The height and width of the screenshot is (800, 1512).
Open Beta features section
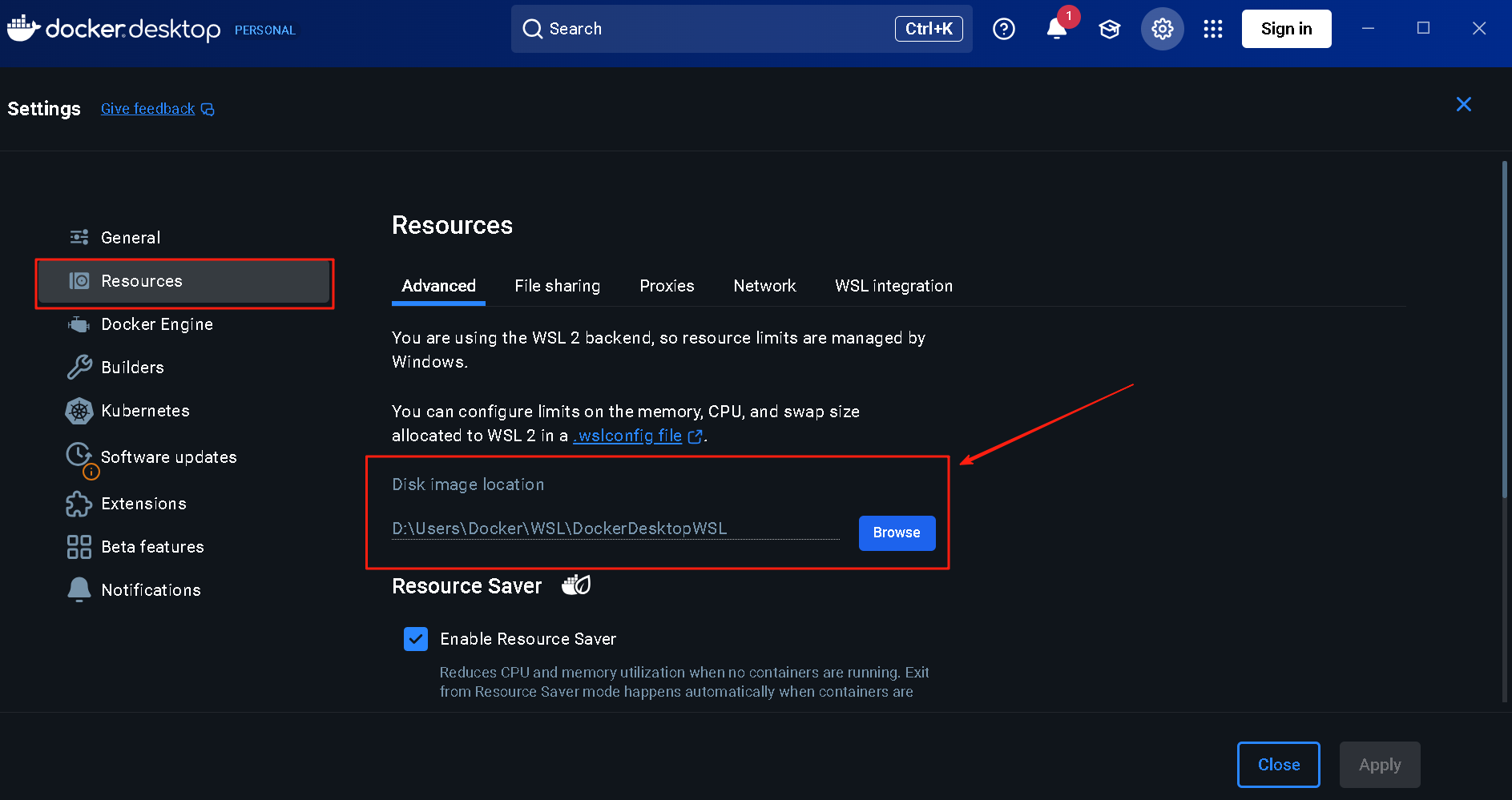[184, 547]
